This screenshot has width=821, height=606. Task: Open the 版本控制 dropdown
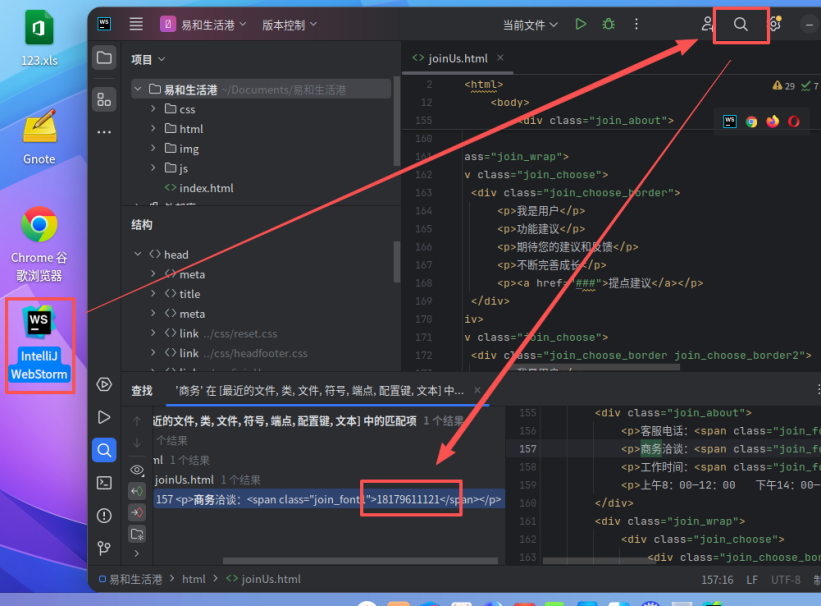290,25
